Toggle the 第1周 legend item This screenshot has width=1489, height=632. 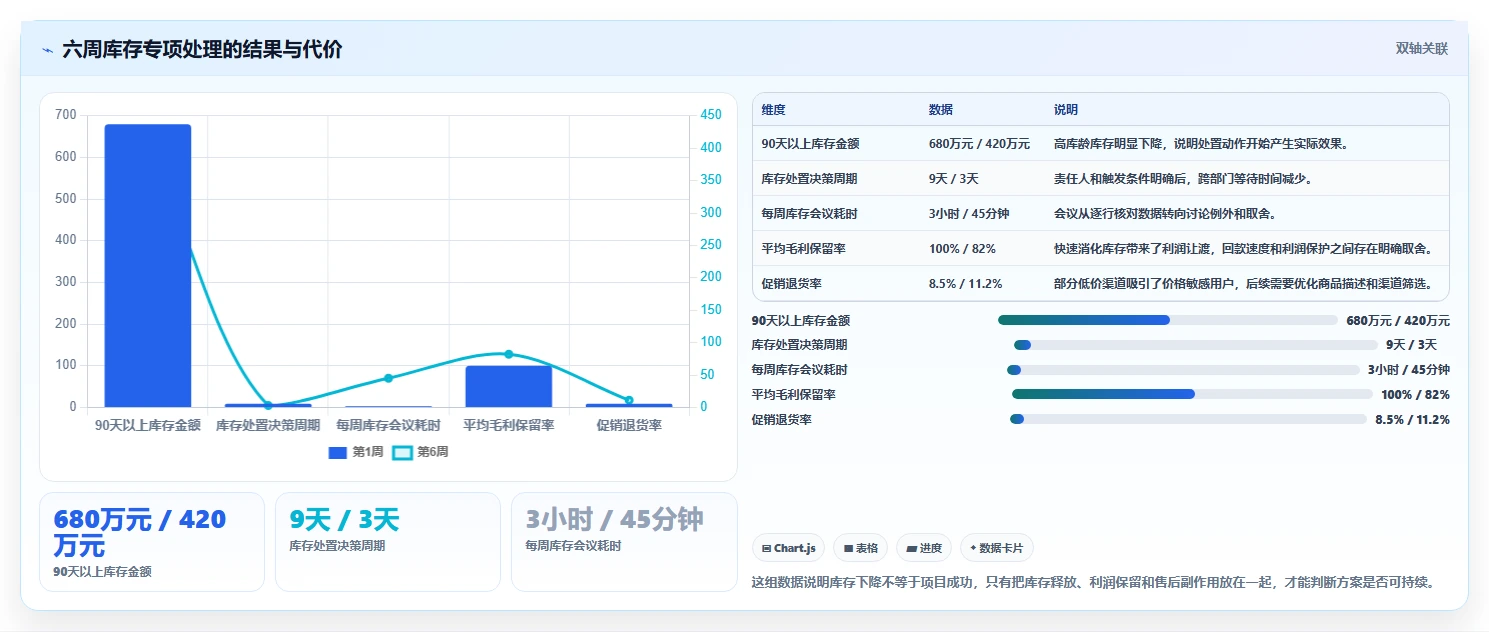point(356,452)
